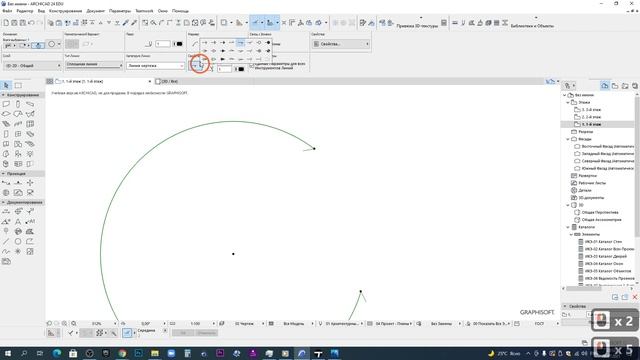The image size is (640, 360).
Task: Toggle the Eyedropper pick-up parameters tool
Action: (x=126, y=23)
